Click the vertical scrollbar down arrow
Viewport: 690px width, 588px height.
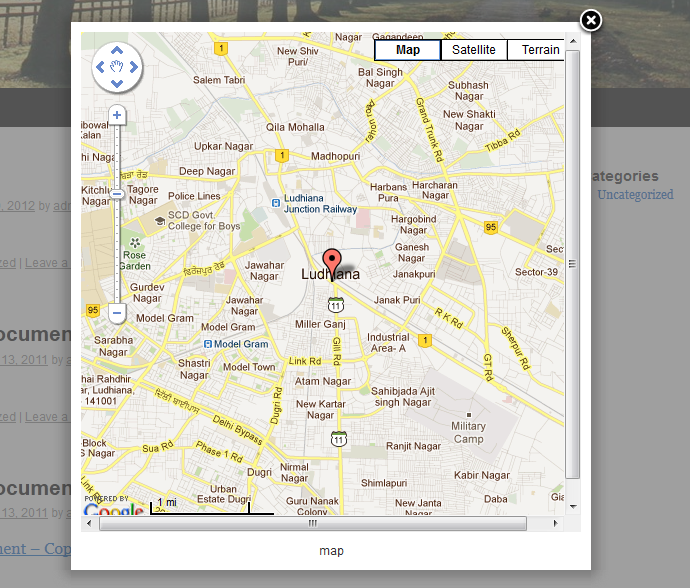(573, 507)
